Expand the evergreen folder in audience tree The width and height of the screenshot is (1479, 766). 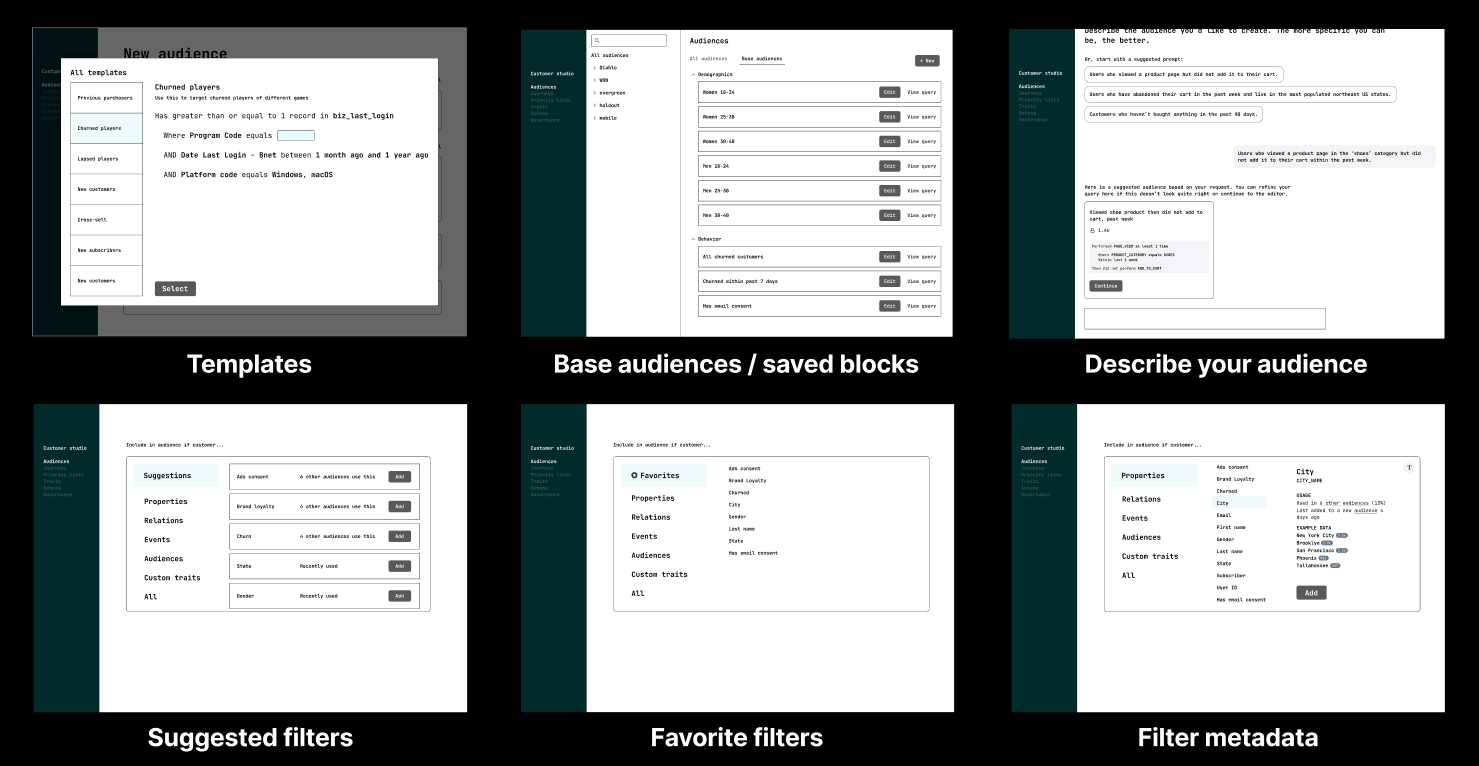[x=594, y=93]
